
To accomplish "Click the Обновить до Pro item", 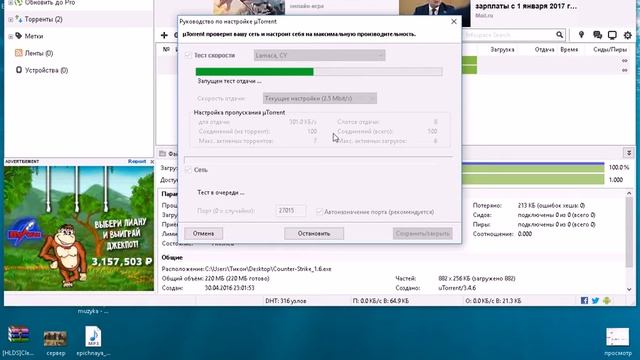I will click(50, 3).
